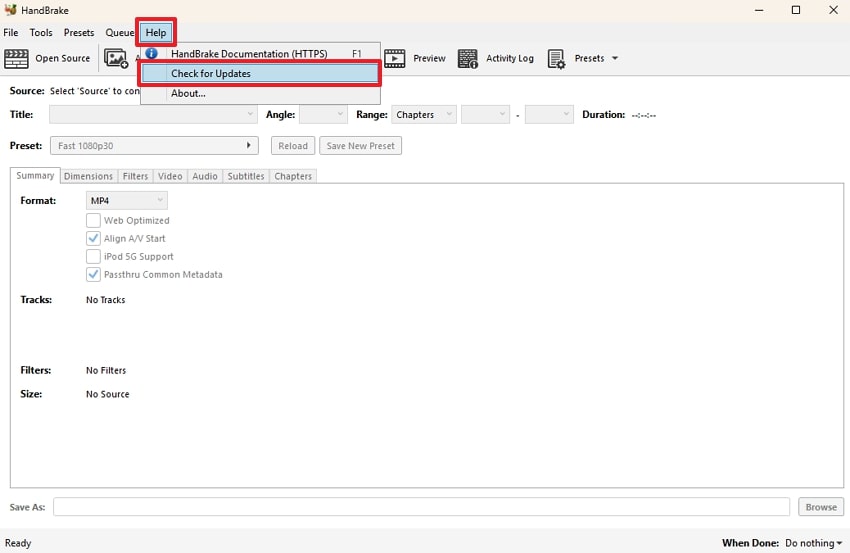Open the When Done 'Do nothing' dropdown
The height and width of the screenshot is (553, 850).
[x=813, y=543]
